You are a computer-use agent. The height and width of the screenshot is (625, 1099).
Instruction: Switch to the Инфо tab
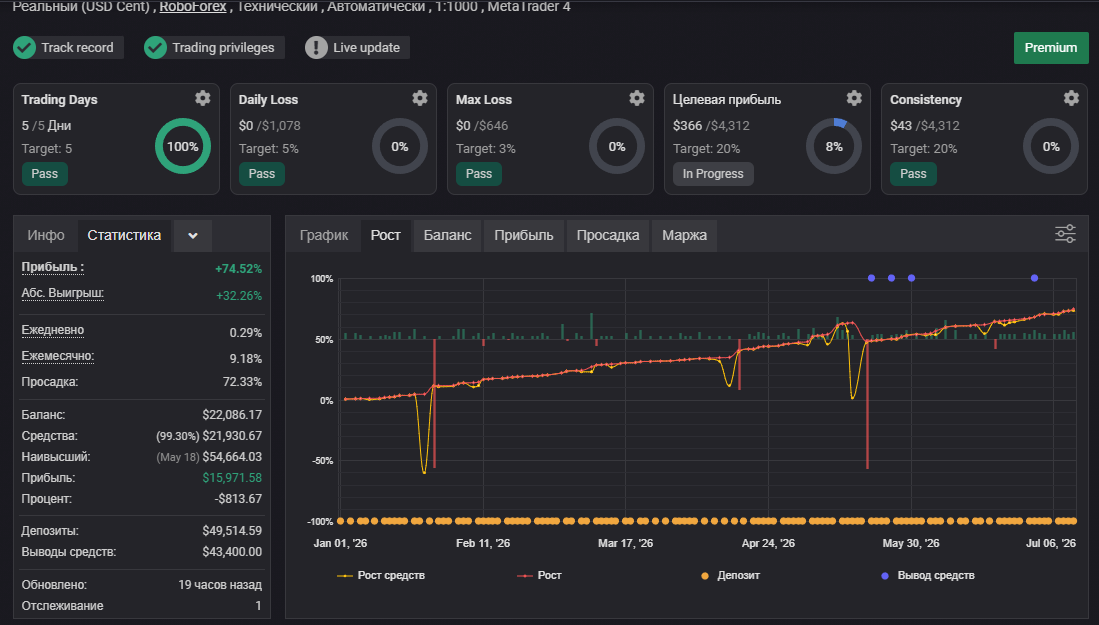[46, 235]
